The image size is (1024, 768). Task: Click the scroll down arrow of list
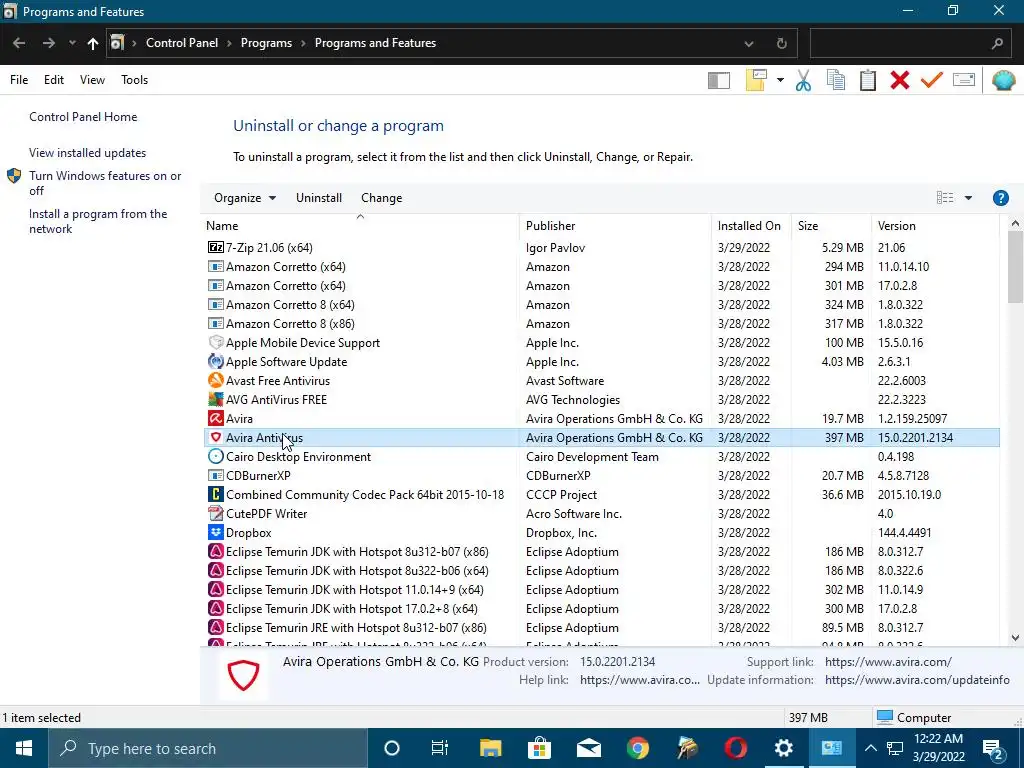tap(1015, 638)
